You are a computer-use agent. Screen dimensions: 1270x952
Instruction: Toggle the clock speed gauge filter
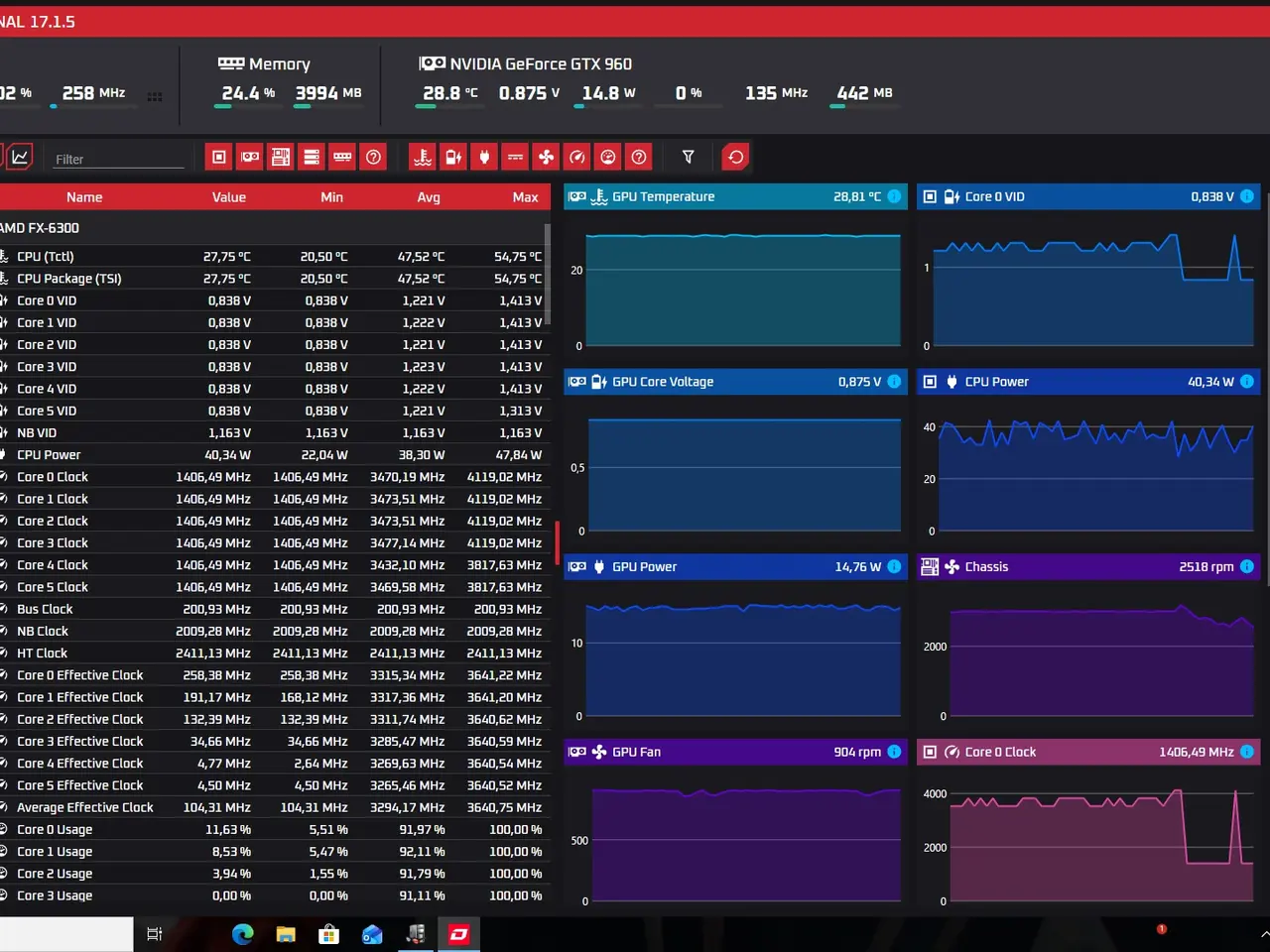[577, 157]
